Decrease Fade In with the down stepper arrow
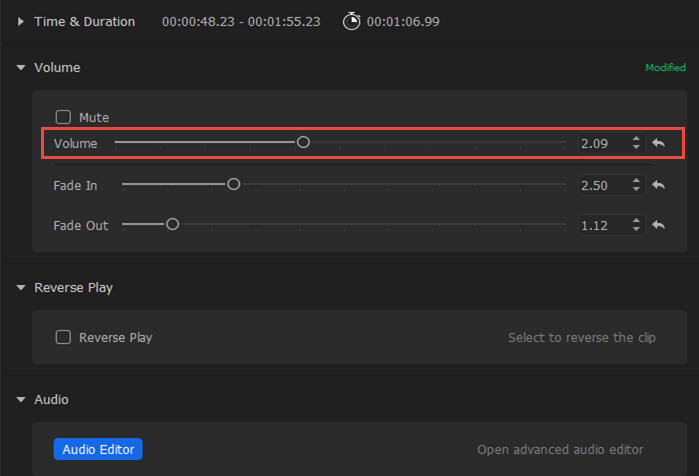The width and height of the screenshot is (699, 476). 637,190
